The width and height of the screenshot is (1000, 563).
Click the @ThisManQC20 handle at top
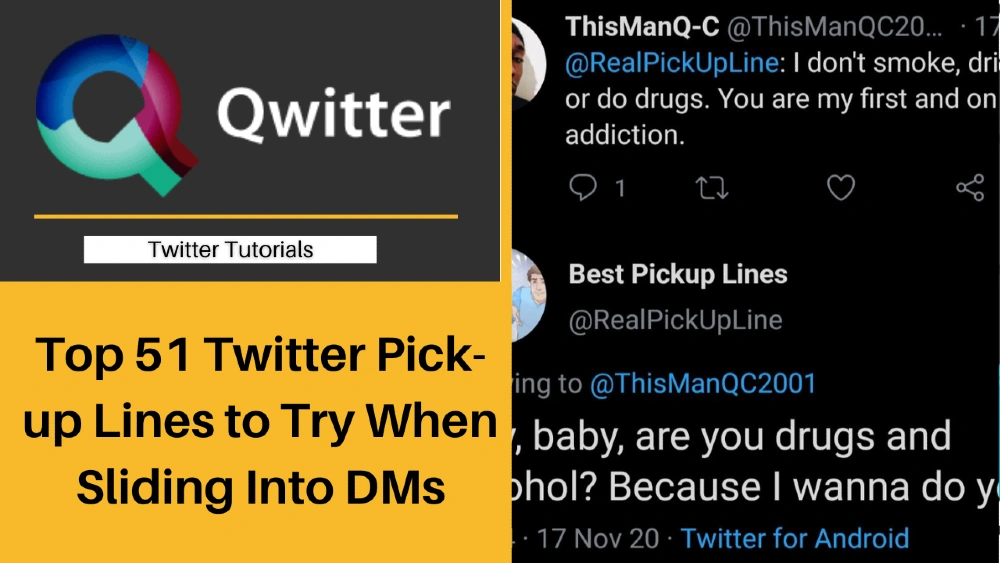[x=834, y=27]
